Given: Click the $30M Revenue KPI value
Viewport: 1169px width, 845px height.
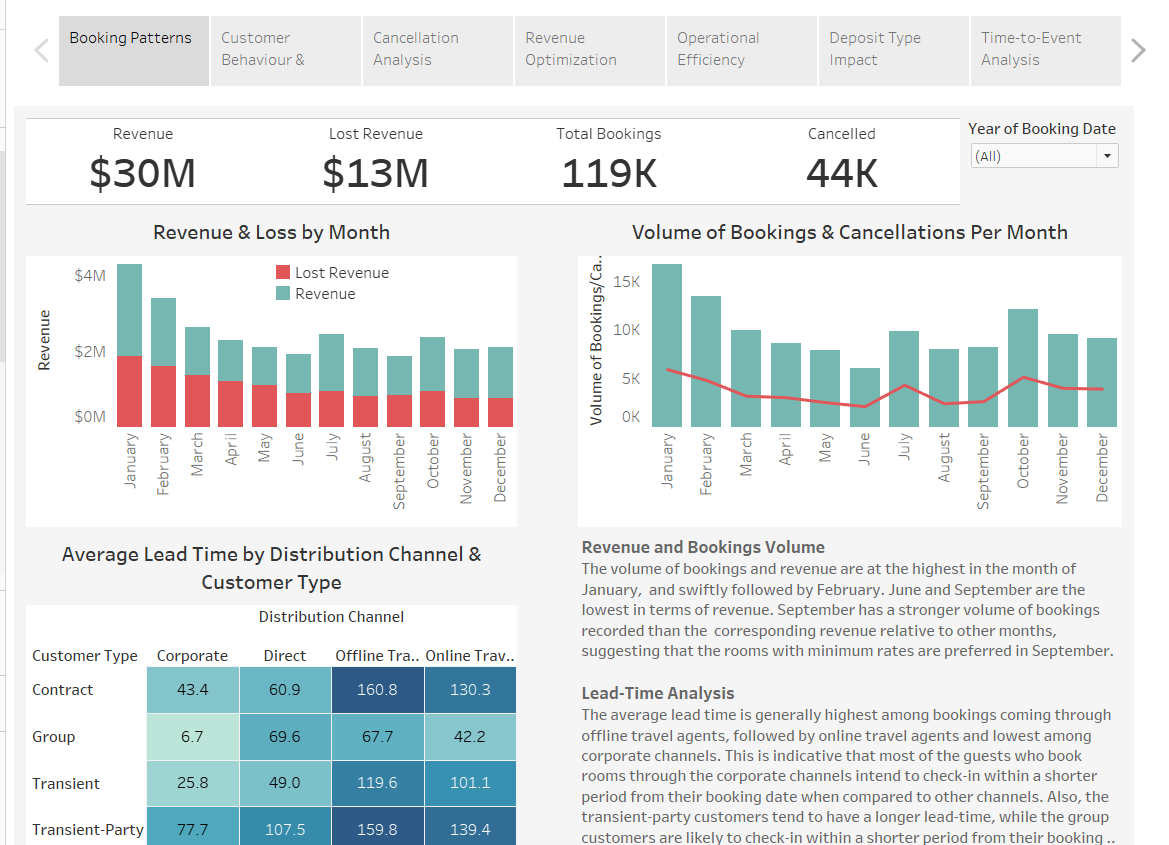Looking at the screenshot, I should [142, 174].
